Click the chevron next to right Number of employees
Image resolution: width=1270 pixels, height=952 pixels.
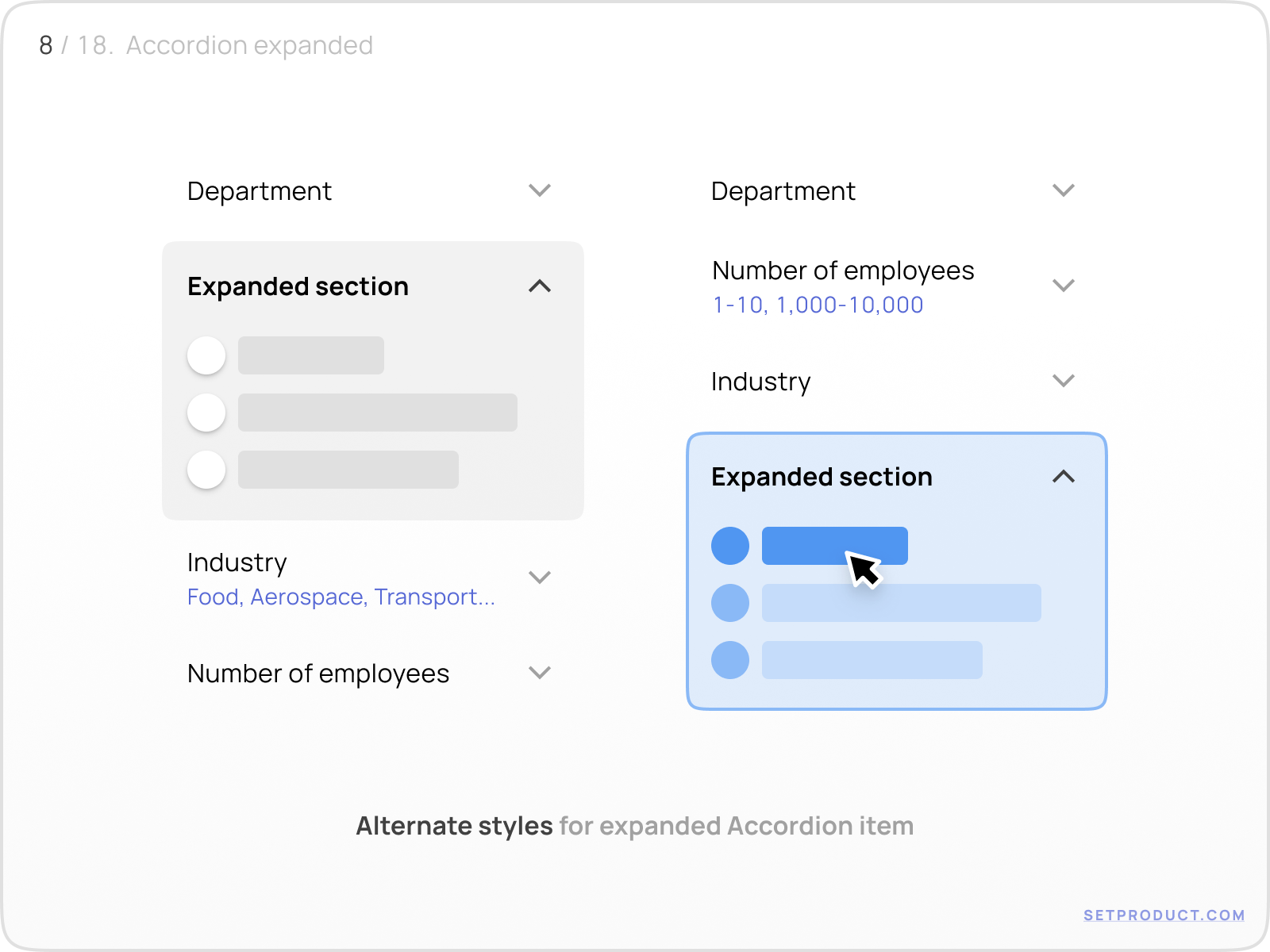pos(1064,285)
